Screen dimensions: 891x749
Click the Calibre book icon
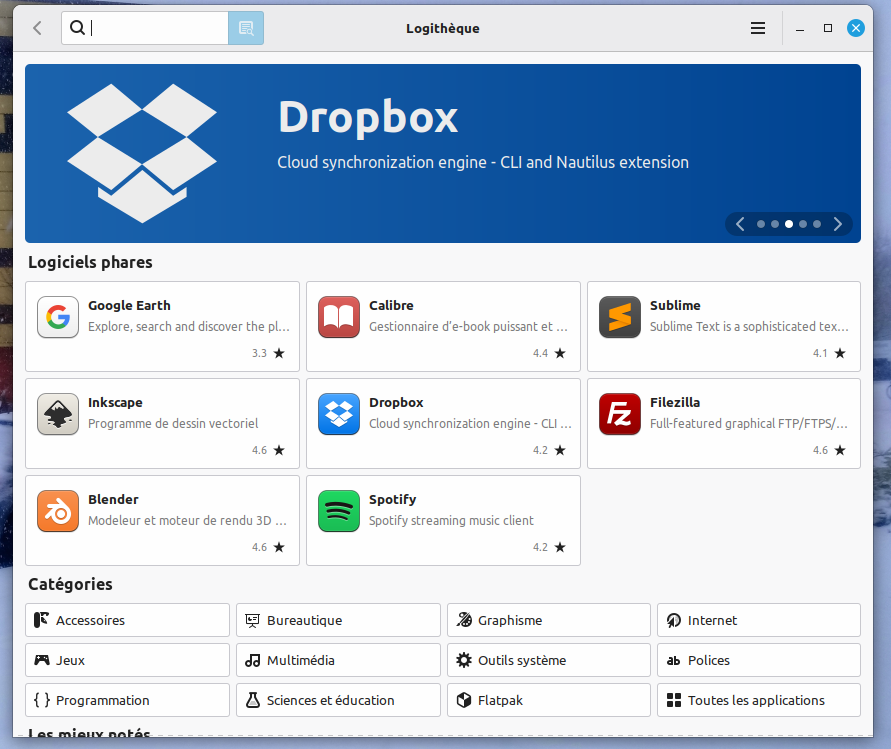coord(338,317)
